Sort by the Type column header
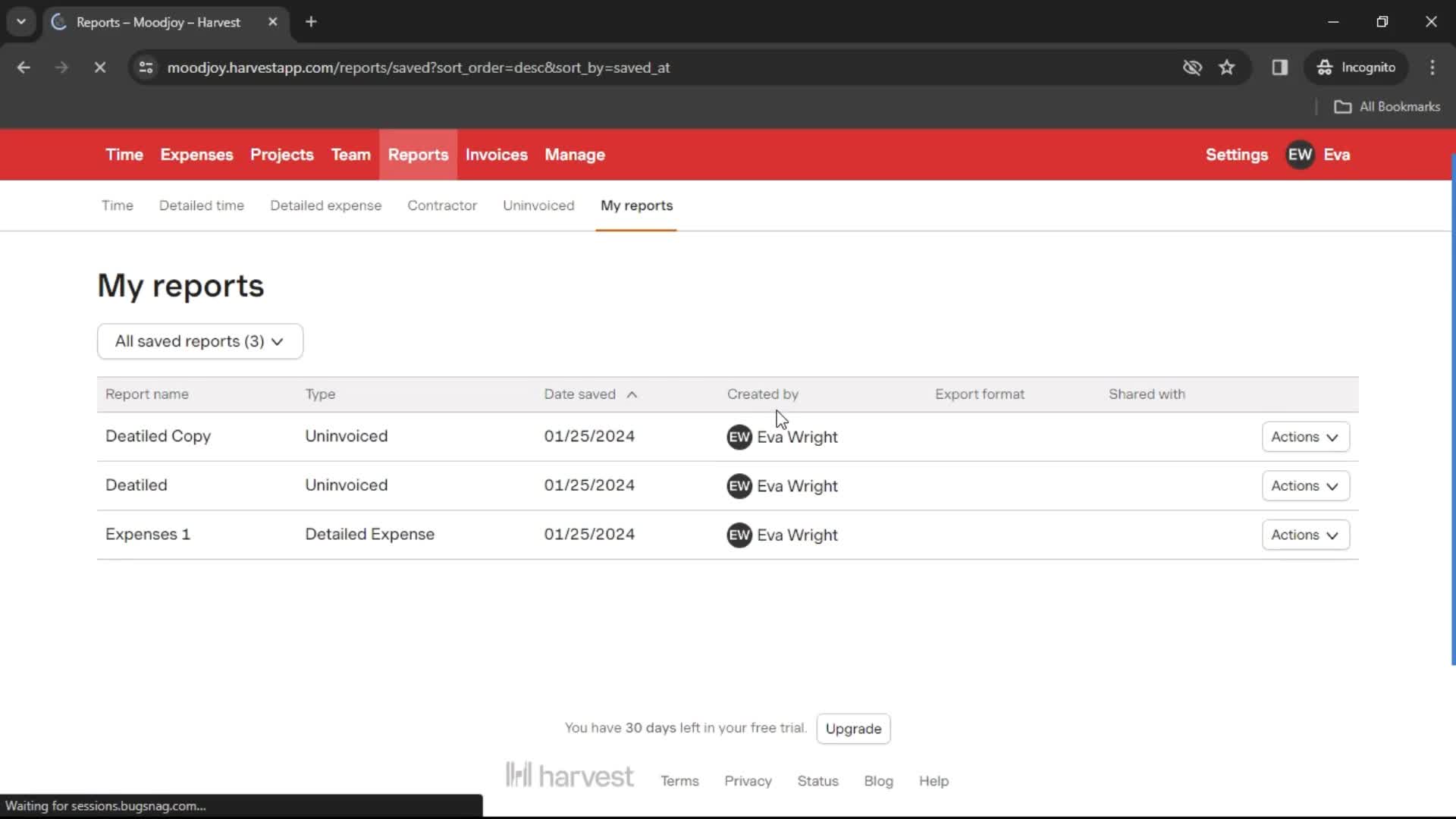 320,394
